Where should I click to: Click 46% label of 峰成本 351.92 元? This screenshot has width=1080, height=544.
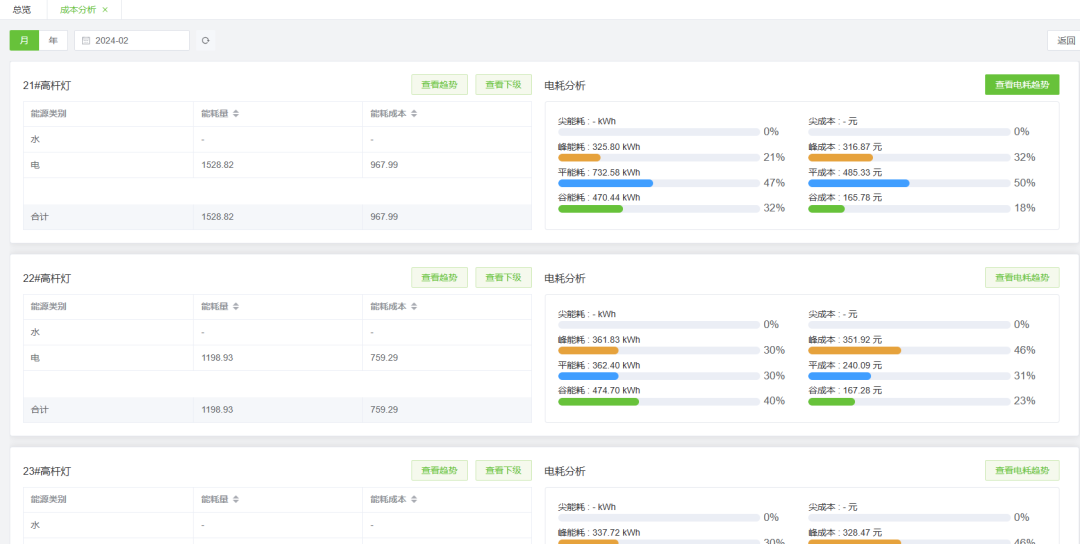coord(1024,351)
